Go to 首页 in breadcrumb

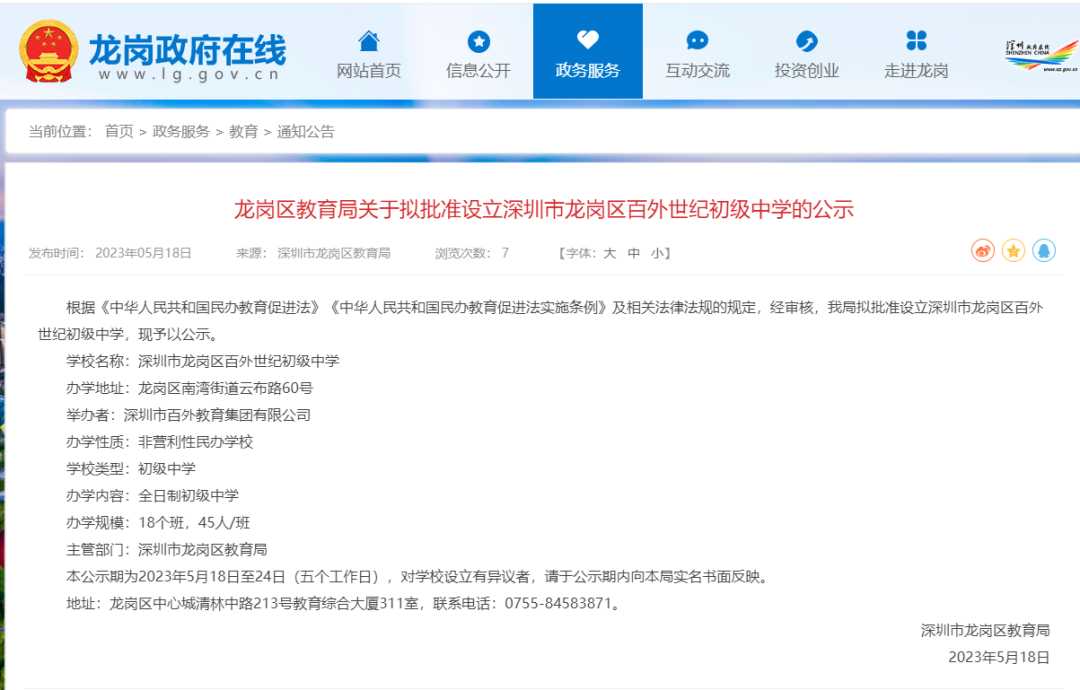coord(119,132)
